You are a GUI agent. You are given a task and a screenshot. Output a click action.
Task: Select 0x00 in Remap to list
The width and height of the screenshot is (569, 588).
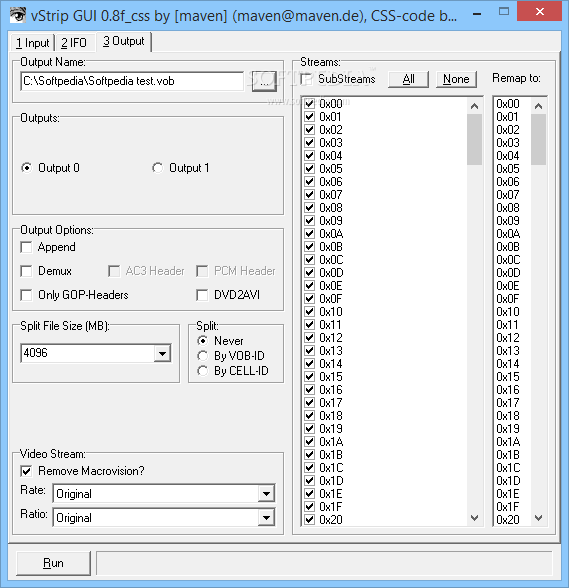pos(508,104)
